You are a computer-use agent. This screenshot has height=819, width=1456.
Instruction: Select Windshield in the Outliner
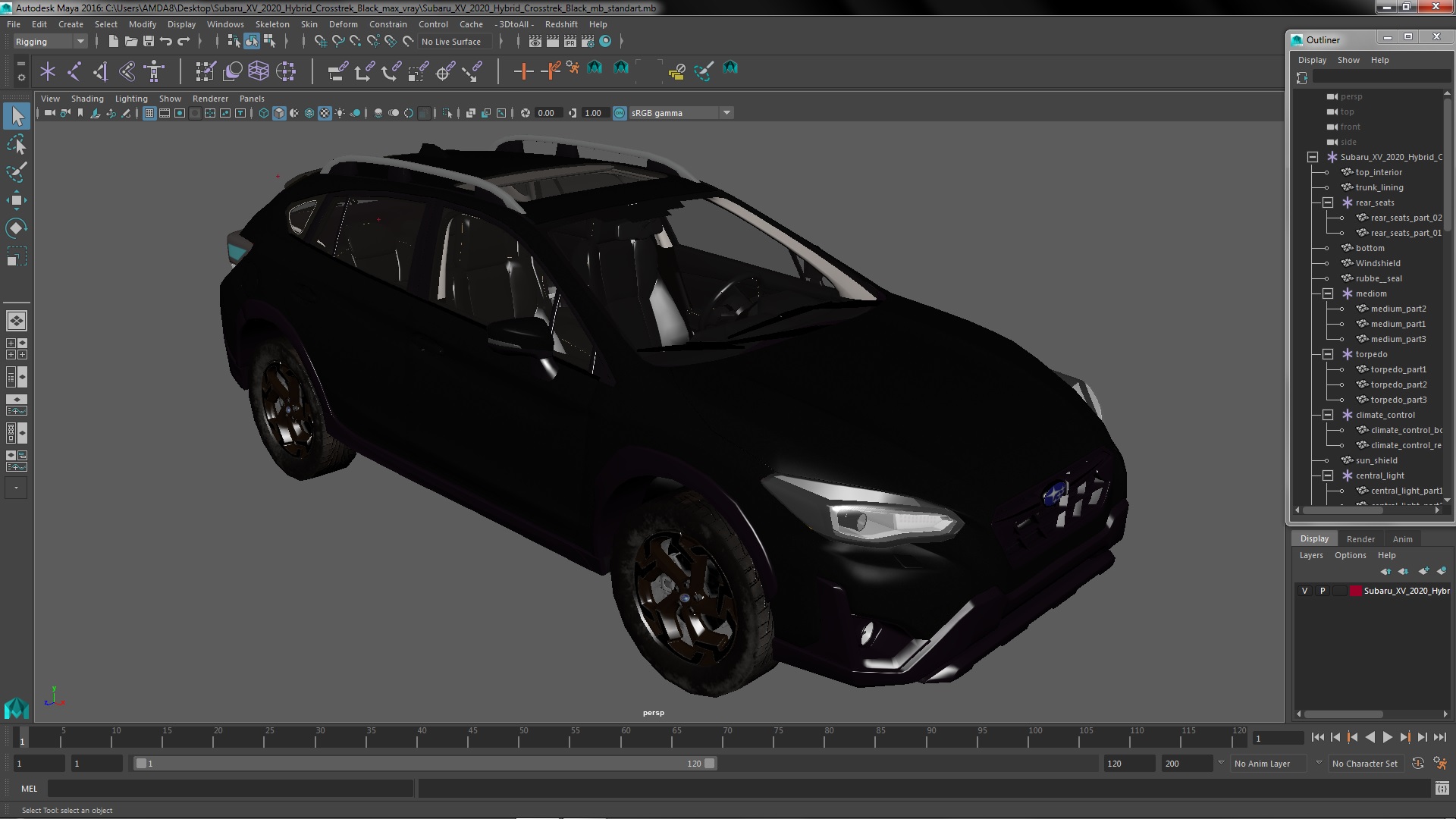click(1377, 263)
